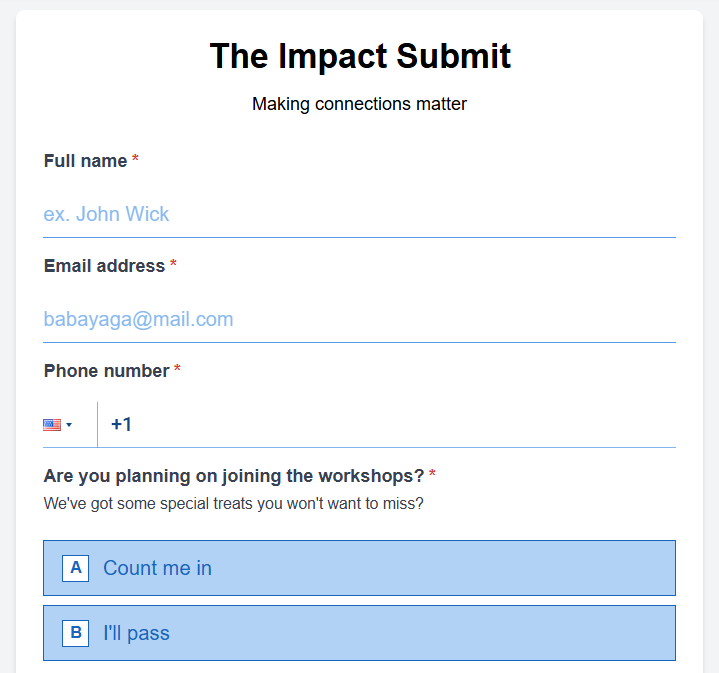Click the "Full name" label
719x673 pixels.
86,161
